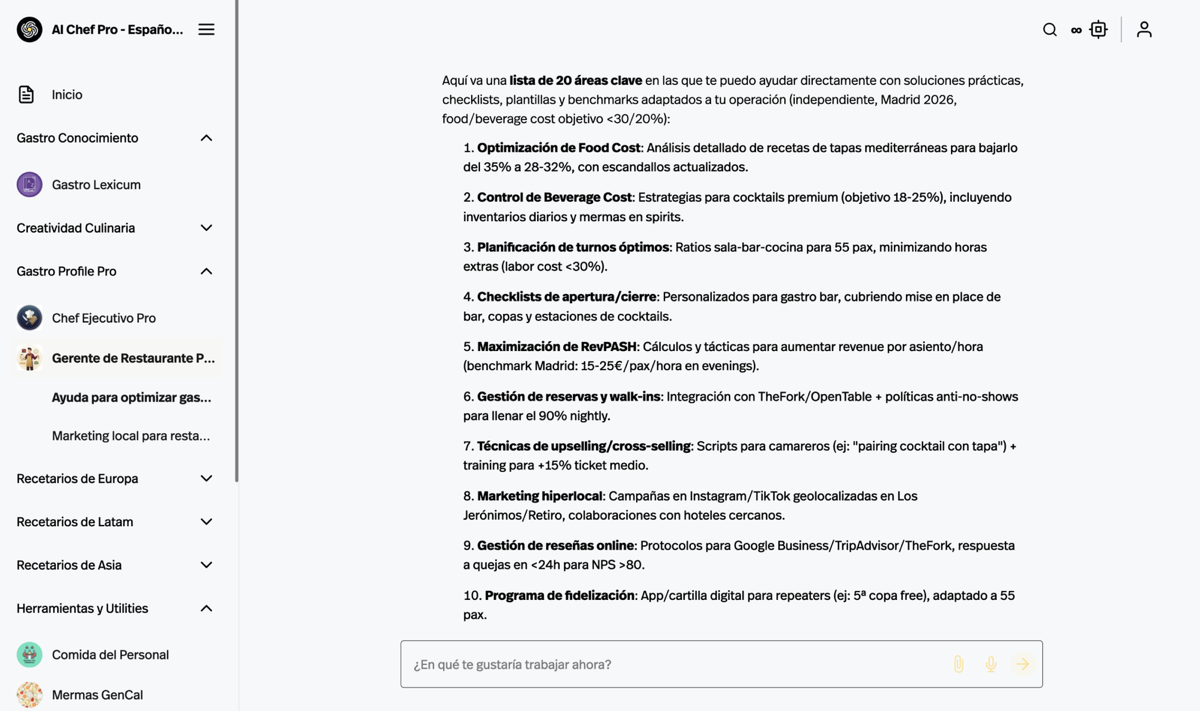Click the send arrow button

1022,664
